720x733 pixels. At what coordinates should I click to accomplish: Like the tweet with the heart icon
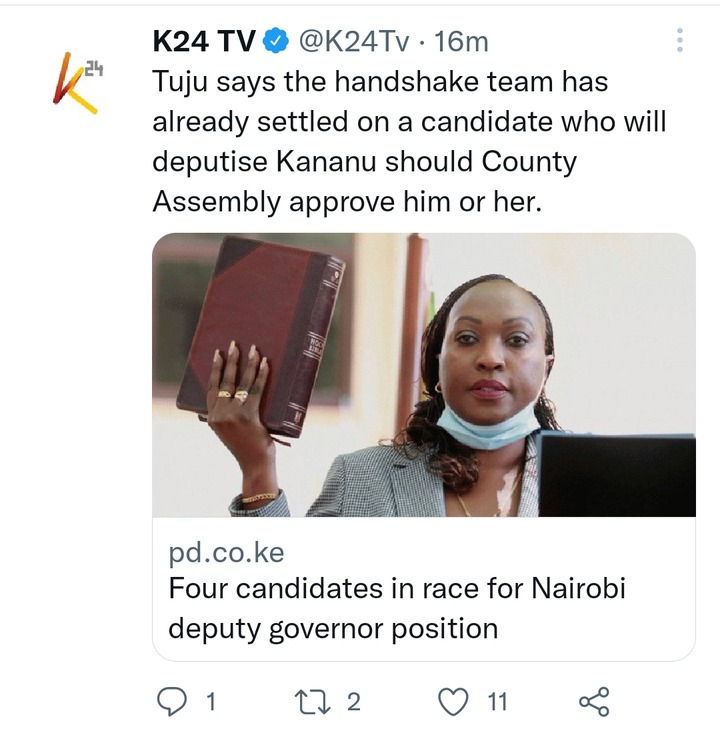pyautogui.click(x=453, y=702)
